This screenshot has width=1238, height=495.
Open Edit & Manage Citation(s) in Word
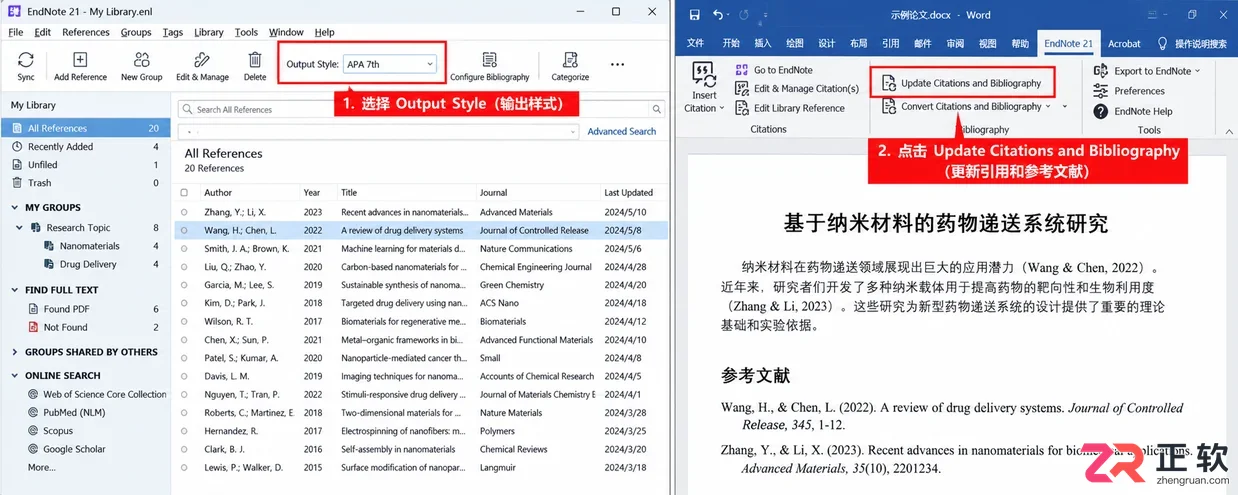click(797, 89)
